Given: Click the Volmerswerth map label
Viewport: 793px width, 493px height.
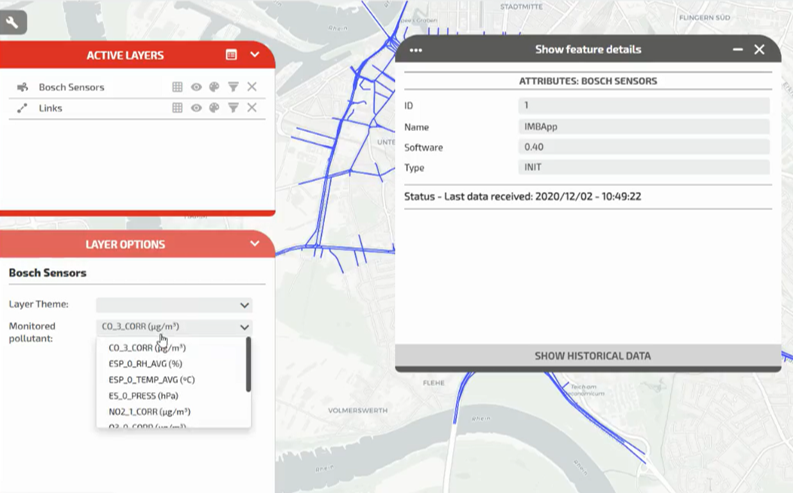Looking at the screenshot, I should [358, 410].
